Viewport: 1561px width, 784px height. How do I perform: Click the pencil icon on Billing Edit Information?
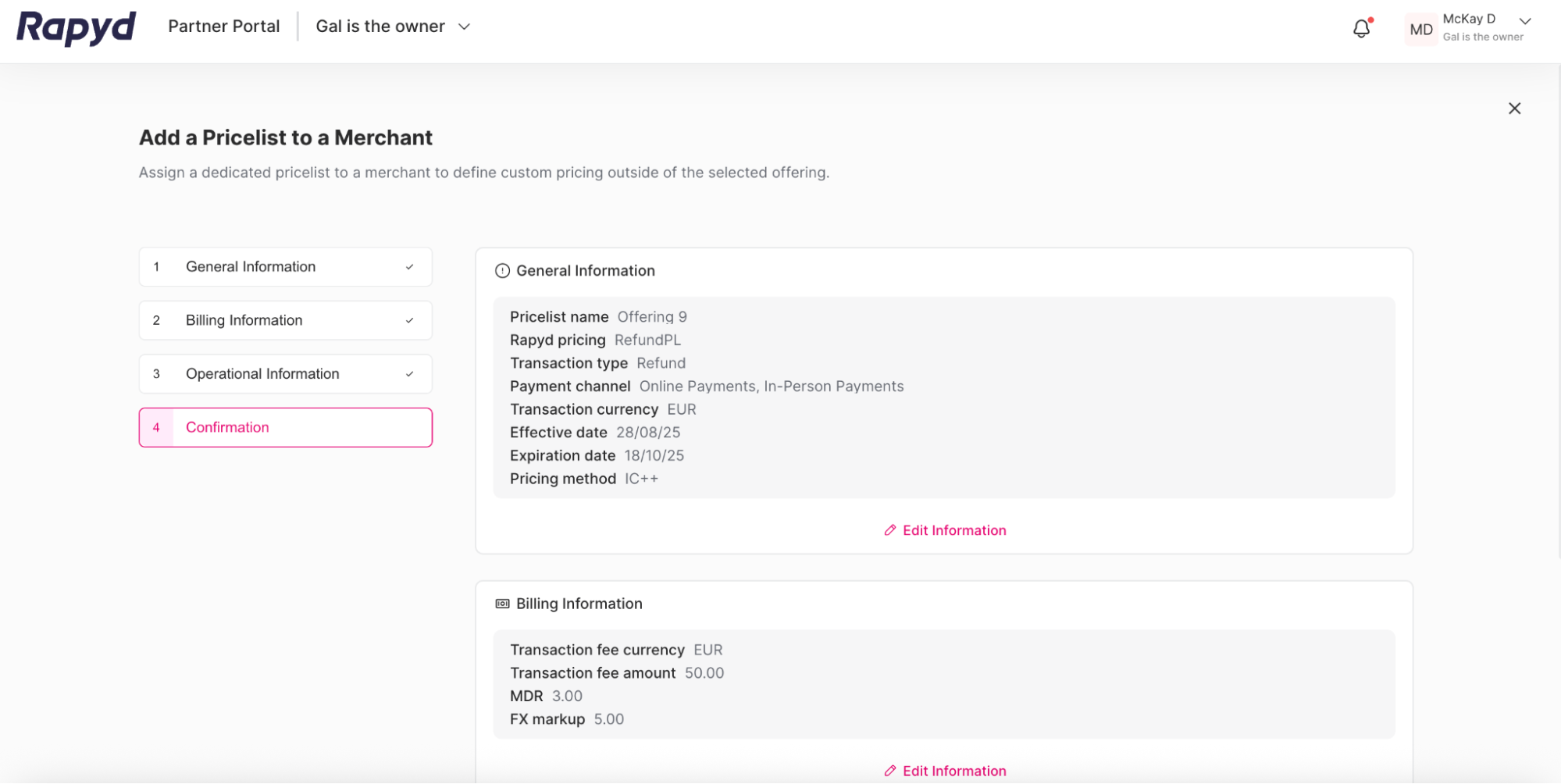pos(889,771)
